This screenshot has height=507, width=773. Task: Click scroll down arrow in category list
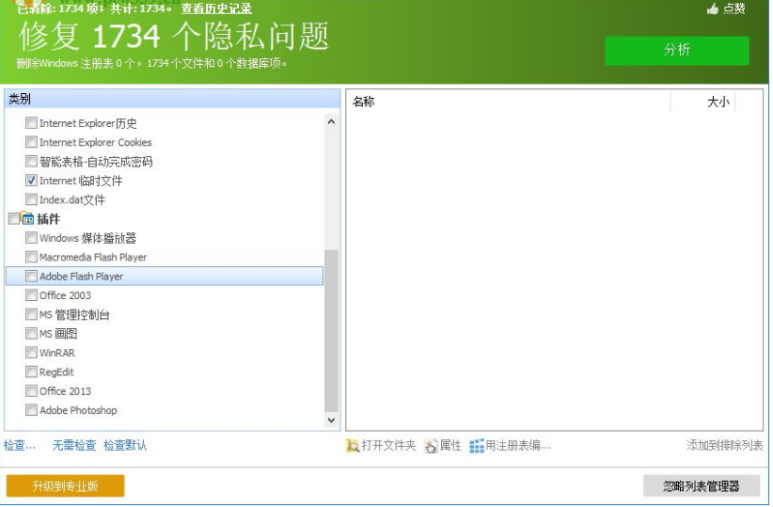coord(331,420)
